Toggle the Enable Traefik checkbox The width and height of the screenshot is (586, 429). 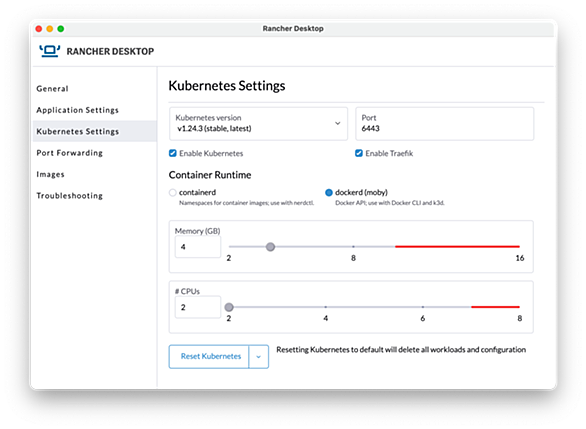coord(359,153)
